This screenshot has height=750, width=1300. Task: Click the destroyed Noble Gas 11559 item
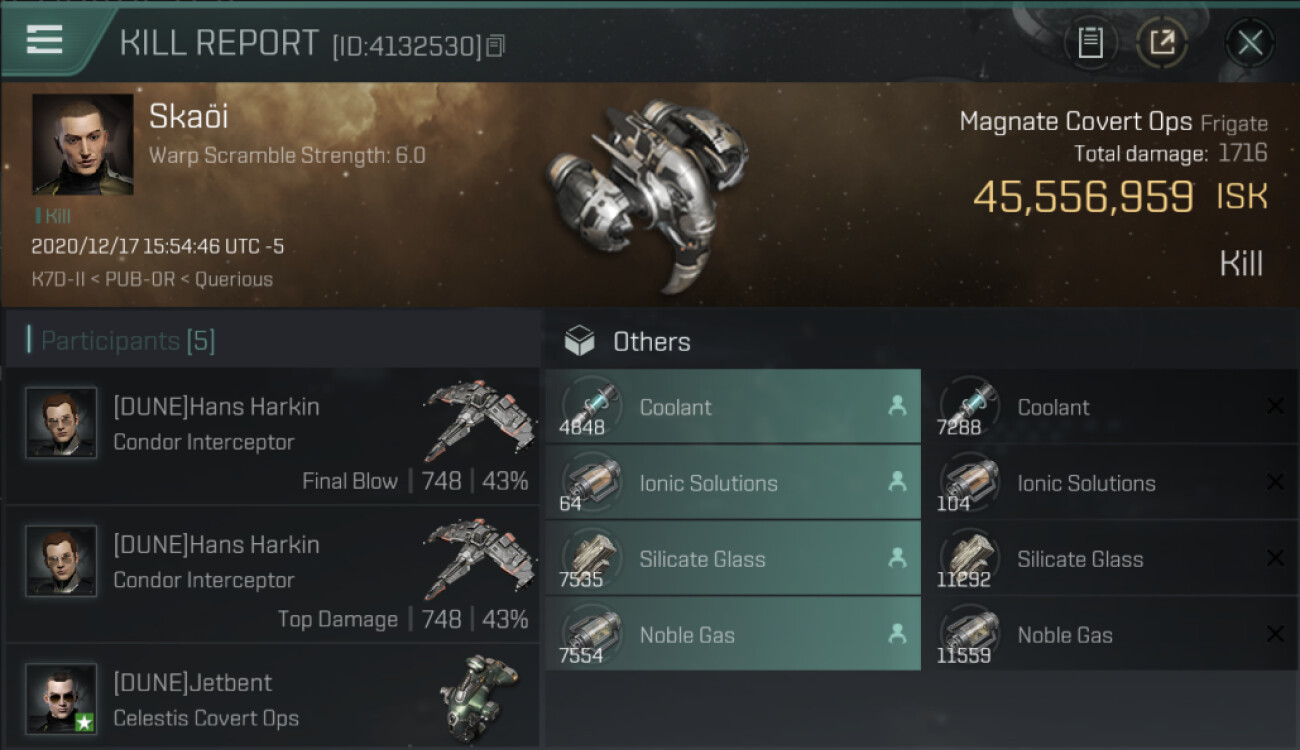click(1110, 635)
